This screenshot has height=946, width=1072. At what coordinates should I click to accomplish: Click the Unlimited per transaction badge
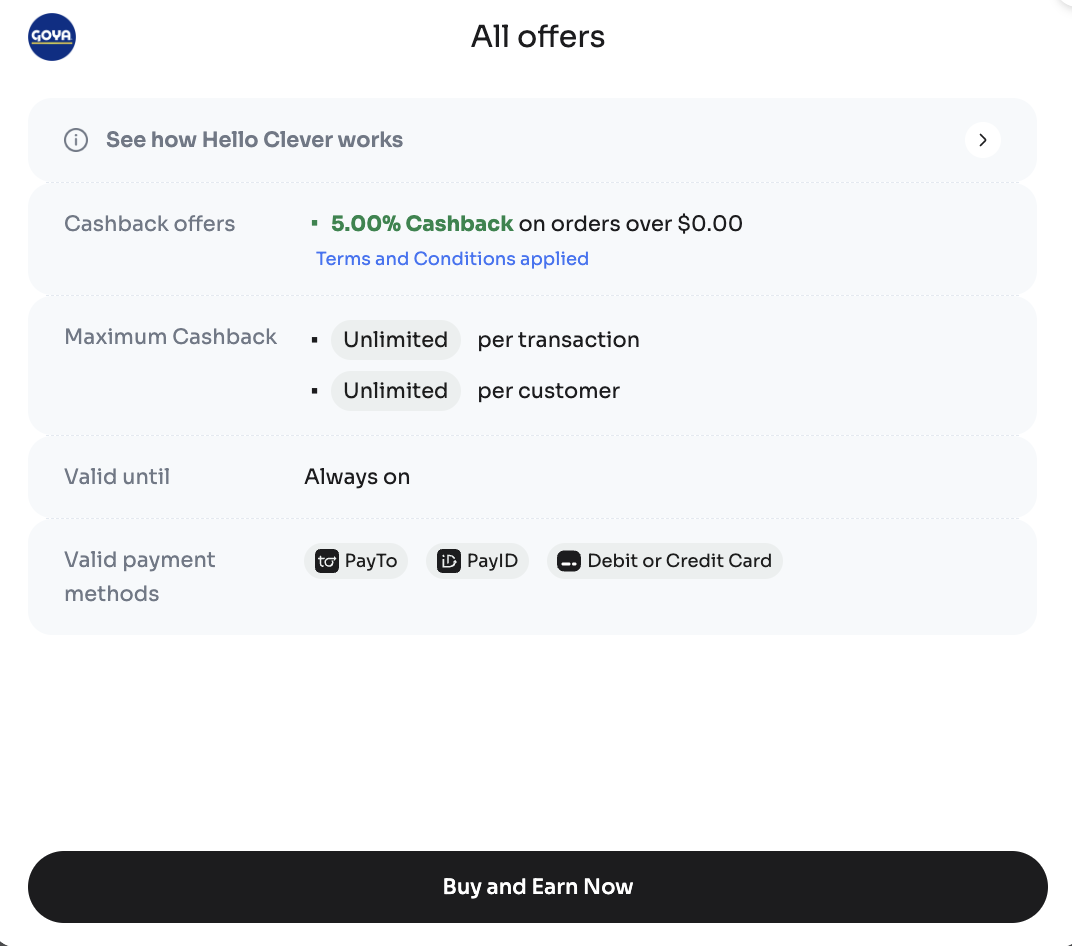(395, 340)
